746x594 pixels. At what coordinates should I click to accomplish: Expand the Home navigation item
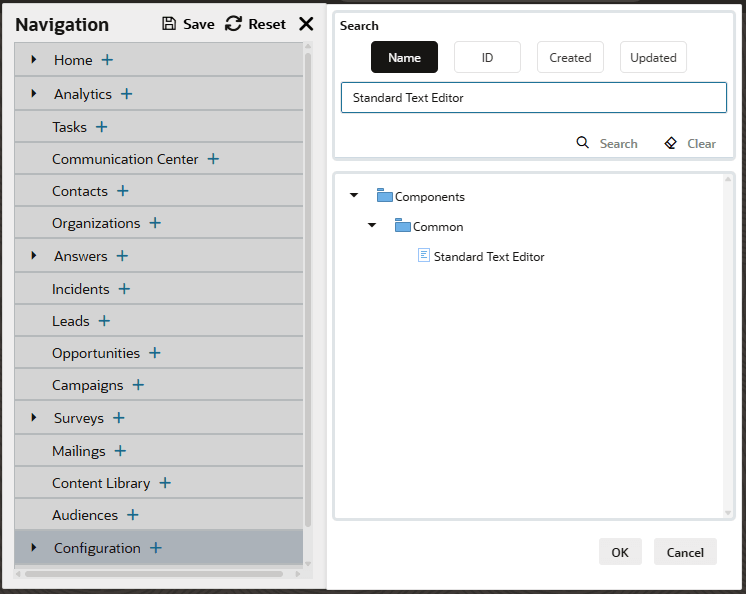click(x=34, y=59)
